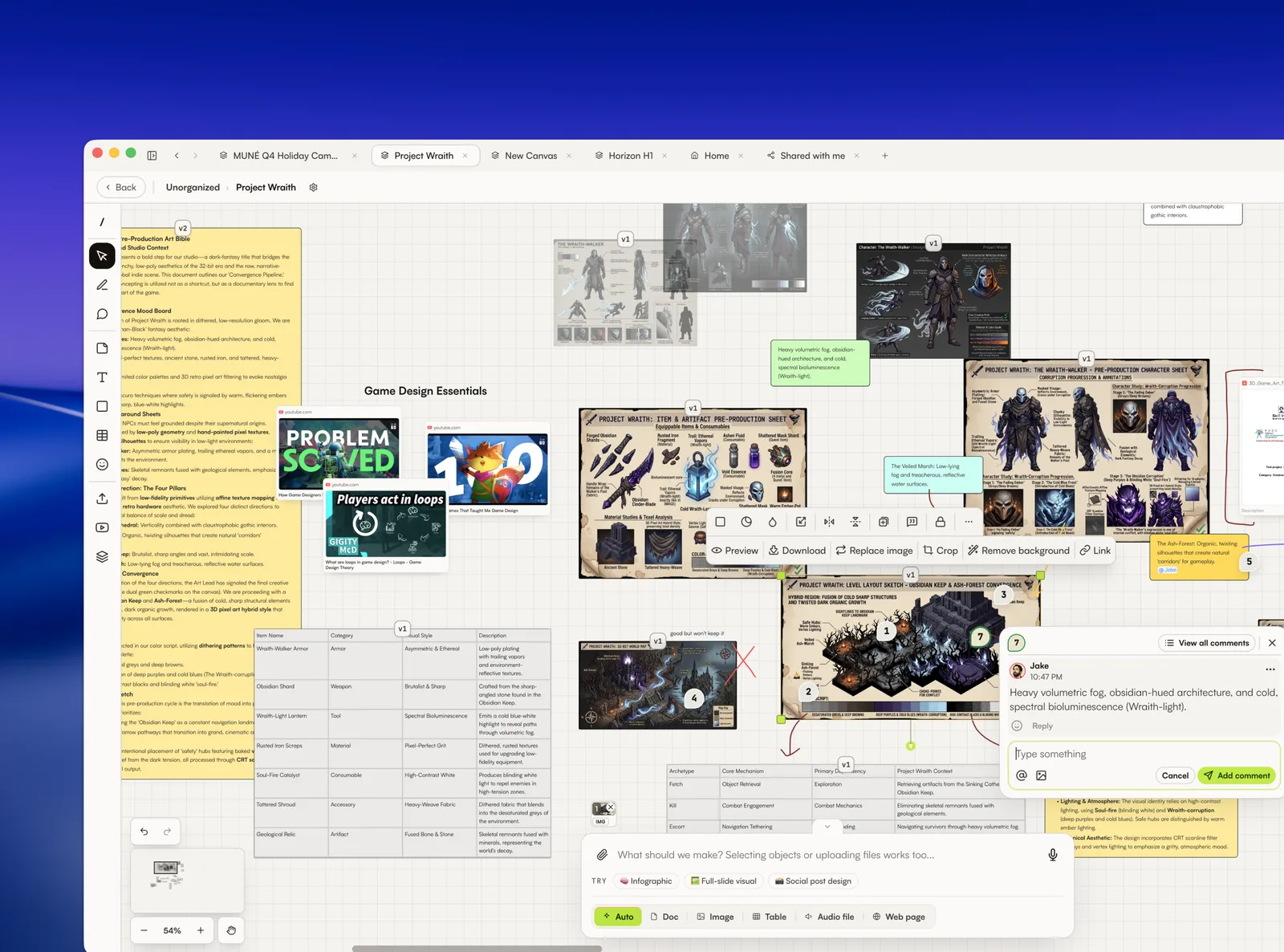Click Add comment
Image resolution: width=1284 pixels, height=952 pixels.
click(1237, 775)
